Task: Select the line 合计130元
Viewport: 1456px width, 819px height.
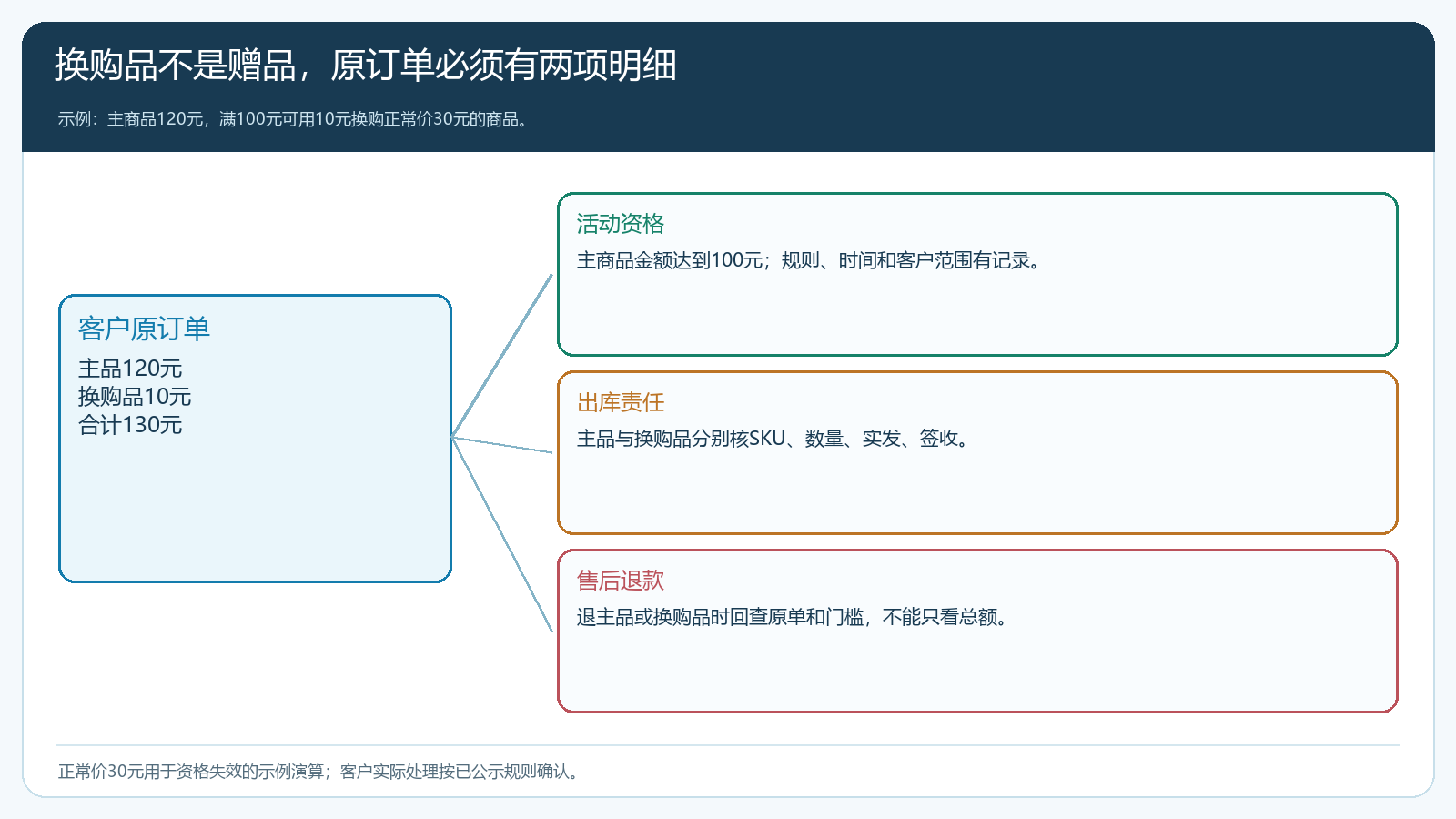Action: coord(130,425)
